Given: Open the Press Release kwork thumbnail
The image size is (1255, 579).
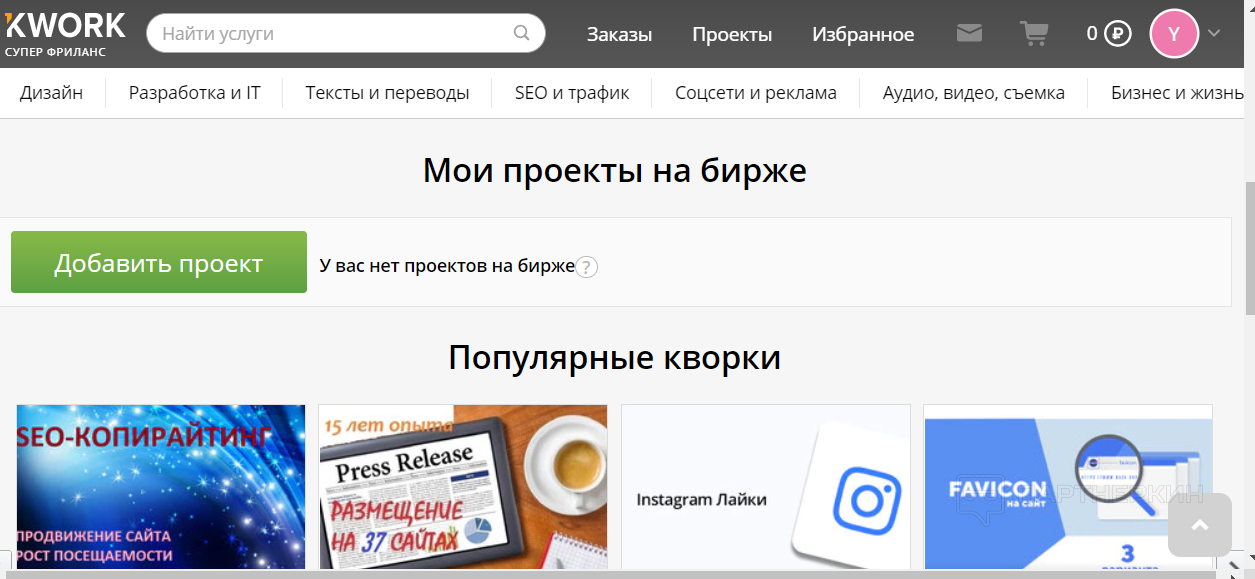Looking at the screenshot, I should [x=463, y=487].
